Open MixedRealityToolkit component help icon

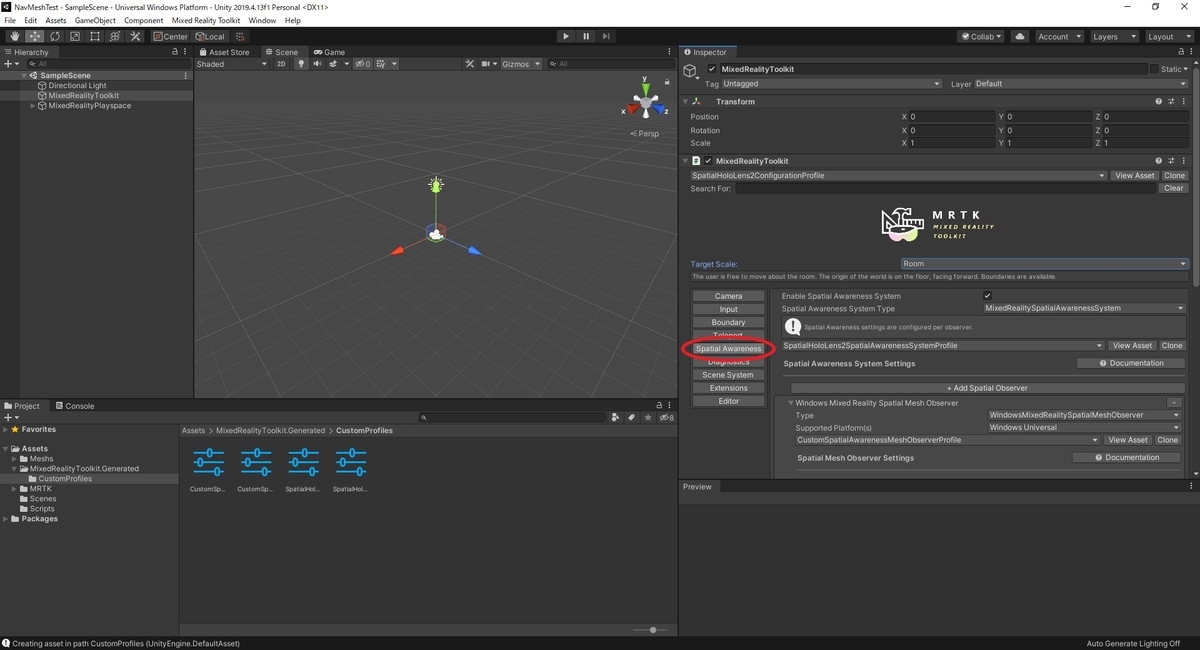pos(1159,161)
